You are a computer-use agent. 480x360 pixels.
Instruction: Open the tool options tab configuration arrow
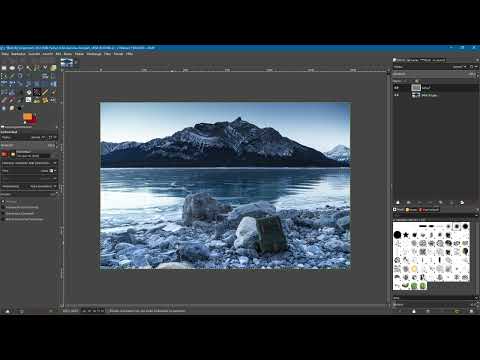tap(57, 127)
